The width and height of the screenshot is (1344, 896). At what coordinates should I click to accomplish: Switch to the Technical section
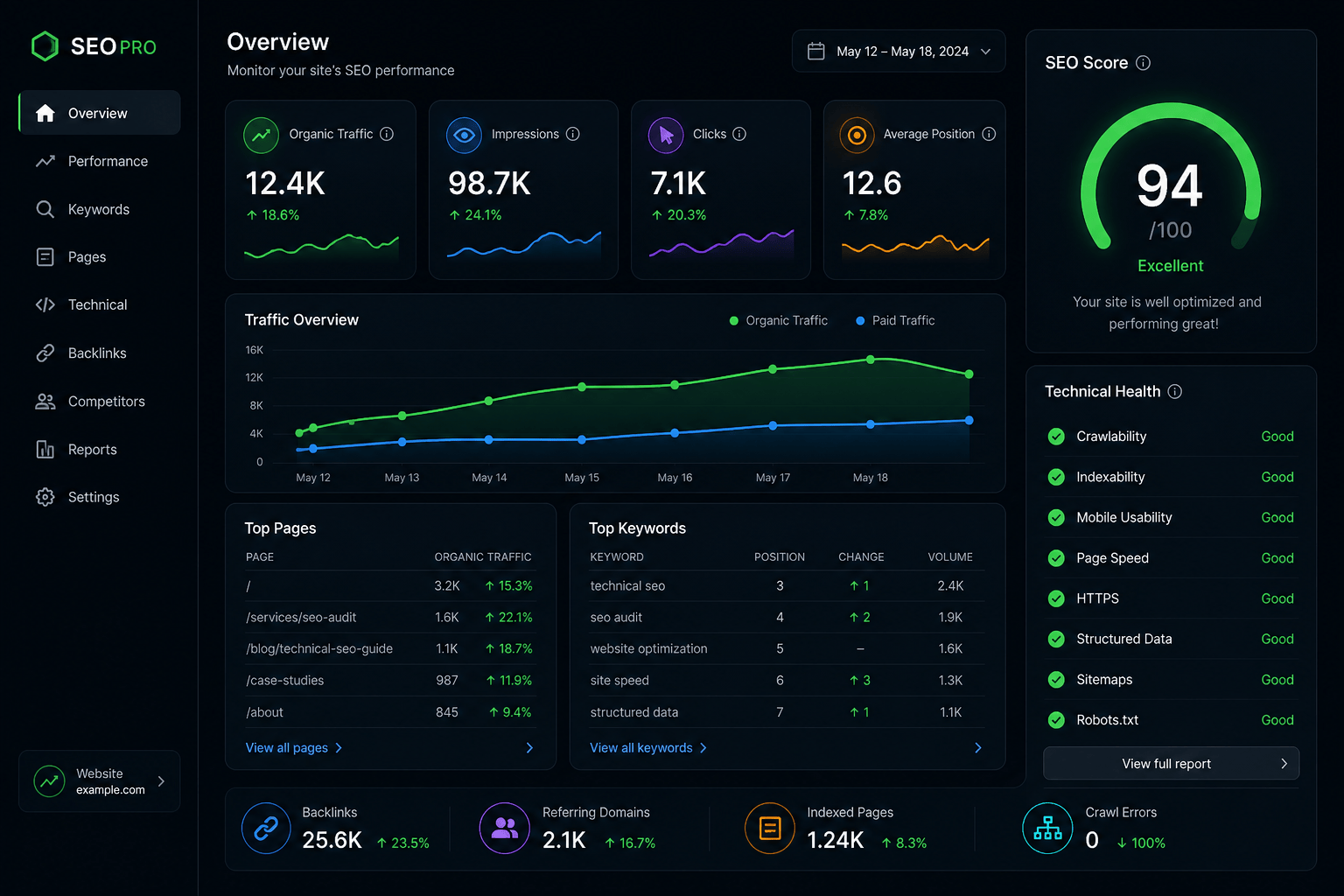coord(100,304)
